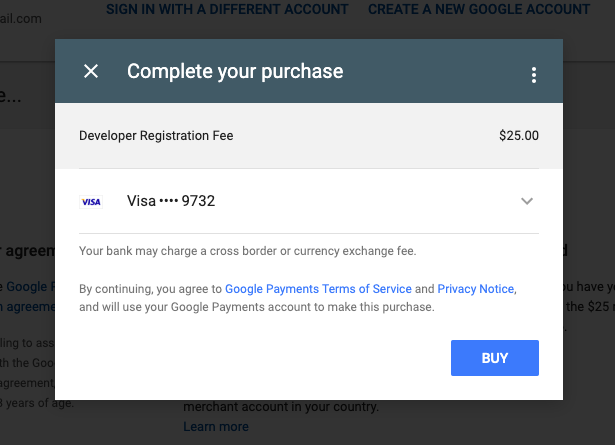The image size is (615, 445).
Task: Select the Visa •••• 9732 payment method
Action: coord(171,201)
